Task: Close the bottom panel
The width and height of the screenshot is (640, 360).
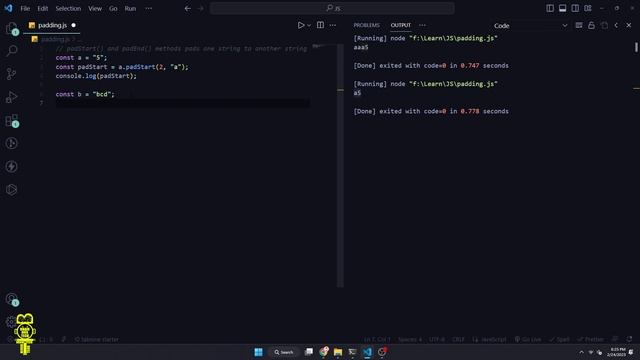Action: pyautogui.click(x=629, y=25)
